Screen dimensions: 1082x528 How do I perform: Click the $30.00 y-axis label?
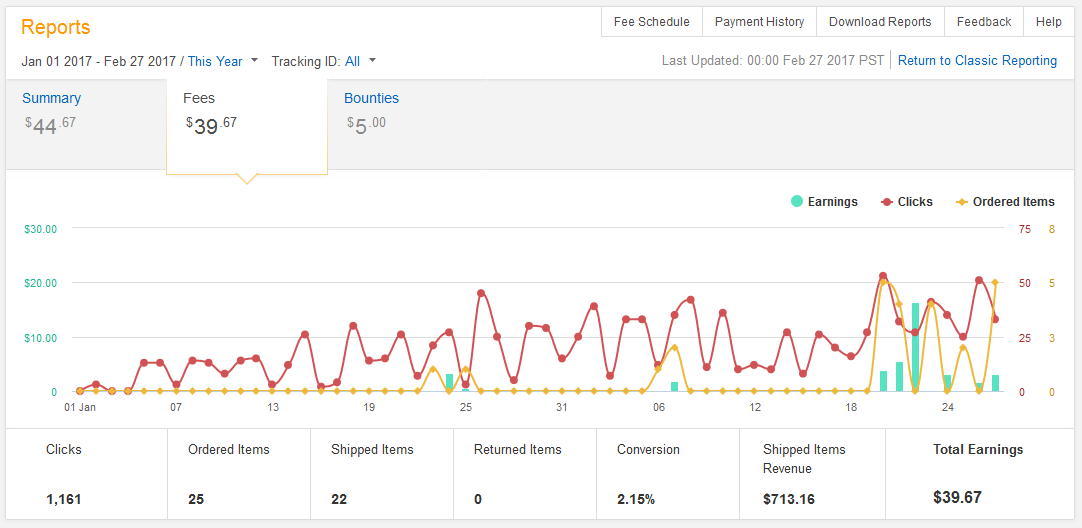coord(41,228)
